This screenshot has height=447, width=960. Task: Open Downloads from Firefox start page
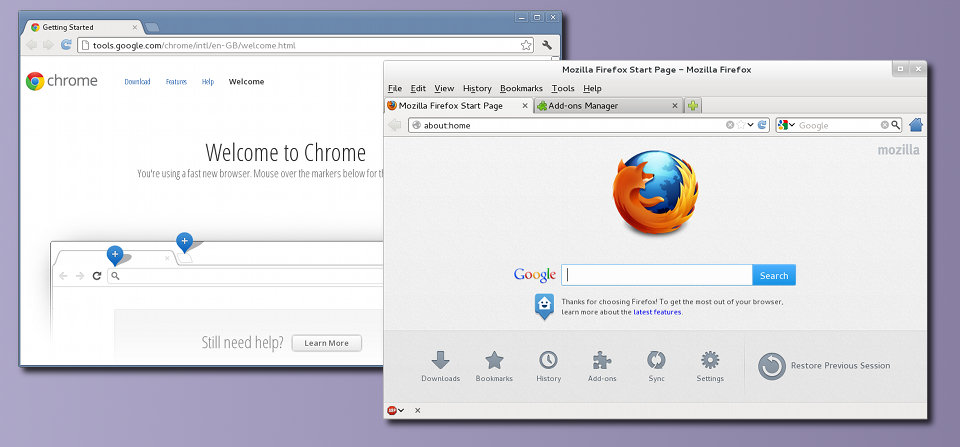pos(440,366)
